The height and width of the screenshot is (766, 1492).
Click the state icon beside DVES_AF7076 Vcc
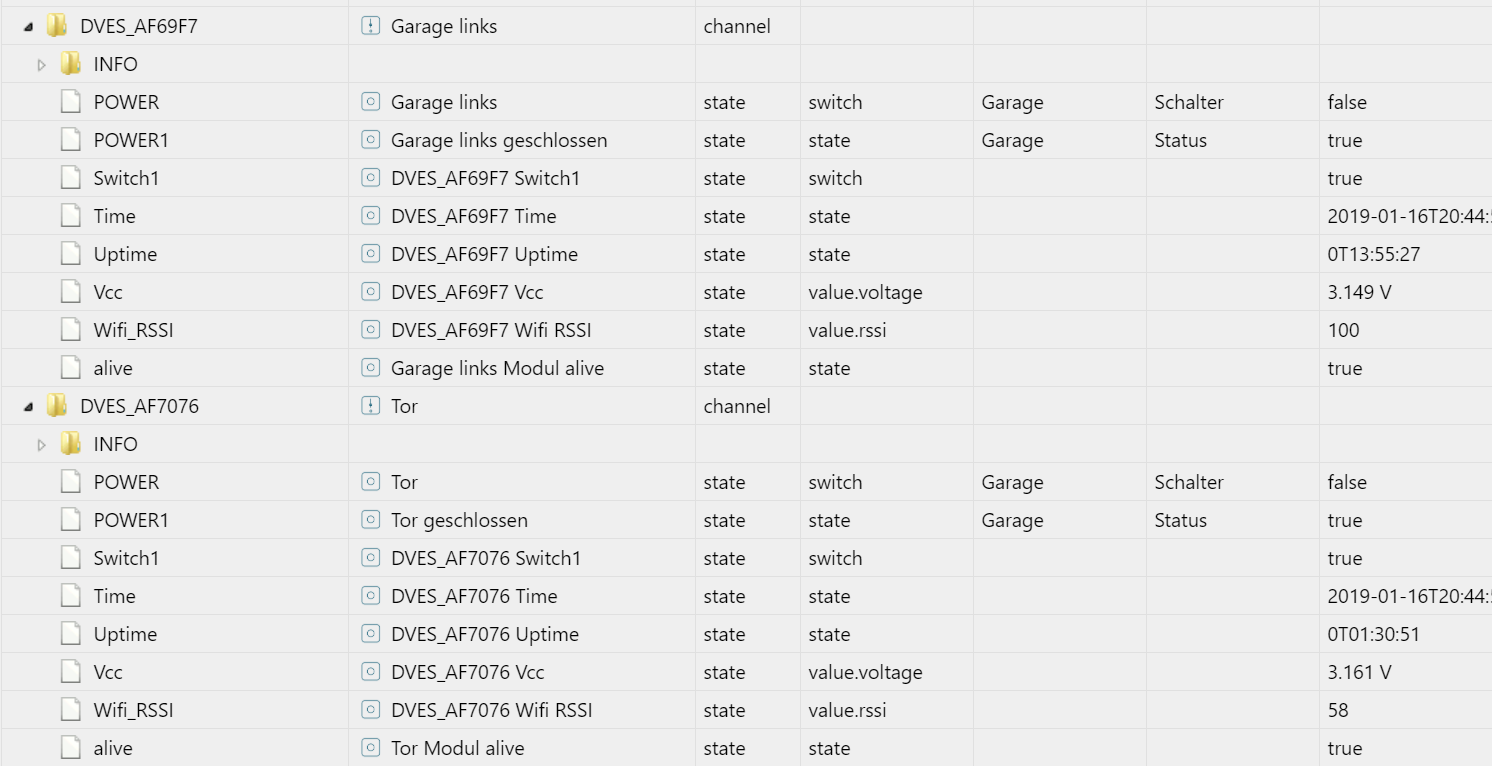373,672
